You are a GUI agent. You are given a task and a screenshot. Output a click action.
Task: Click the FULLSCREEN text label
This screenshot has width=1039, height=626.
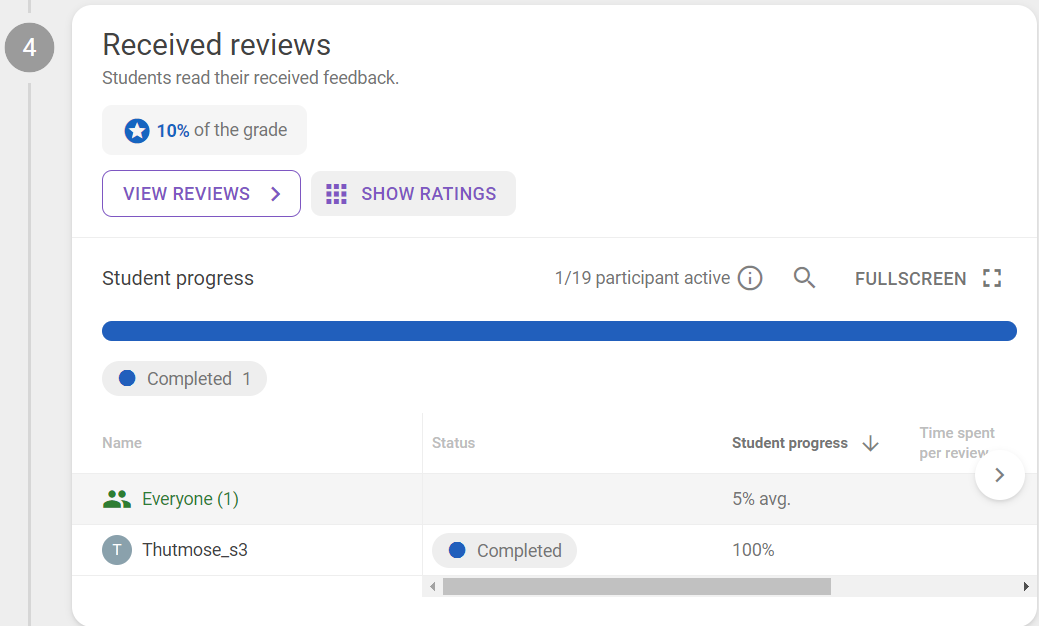point(910,279)
